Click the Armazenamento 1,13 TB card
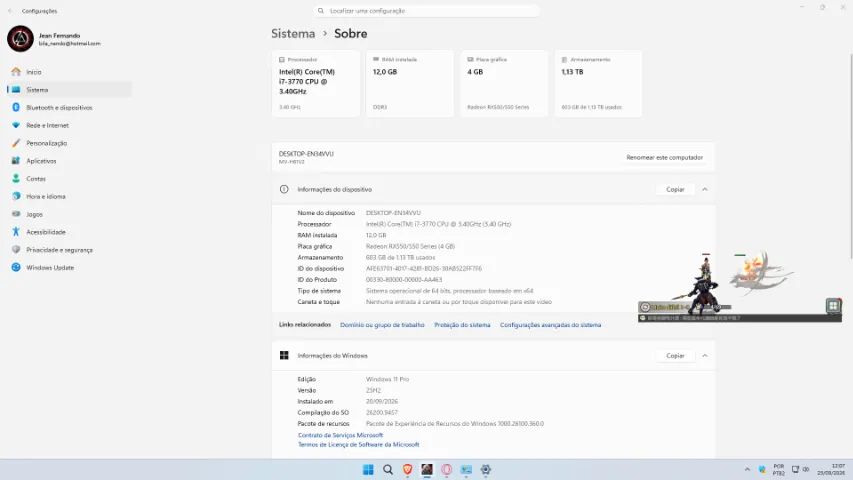Screen dimensions: 853x480 [598, 83]
